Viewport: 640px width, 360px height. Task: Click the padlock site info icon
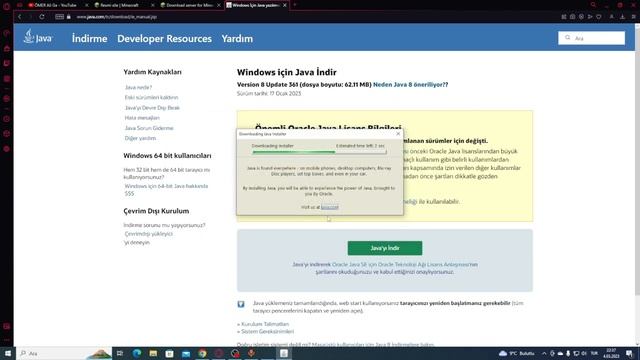[69, 17]
